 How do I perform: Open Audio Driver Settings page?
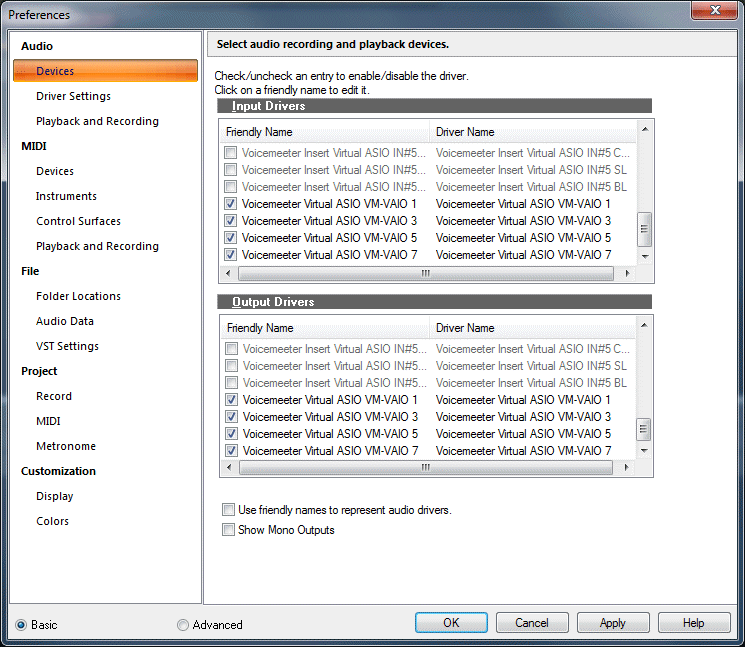[73, 96]
